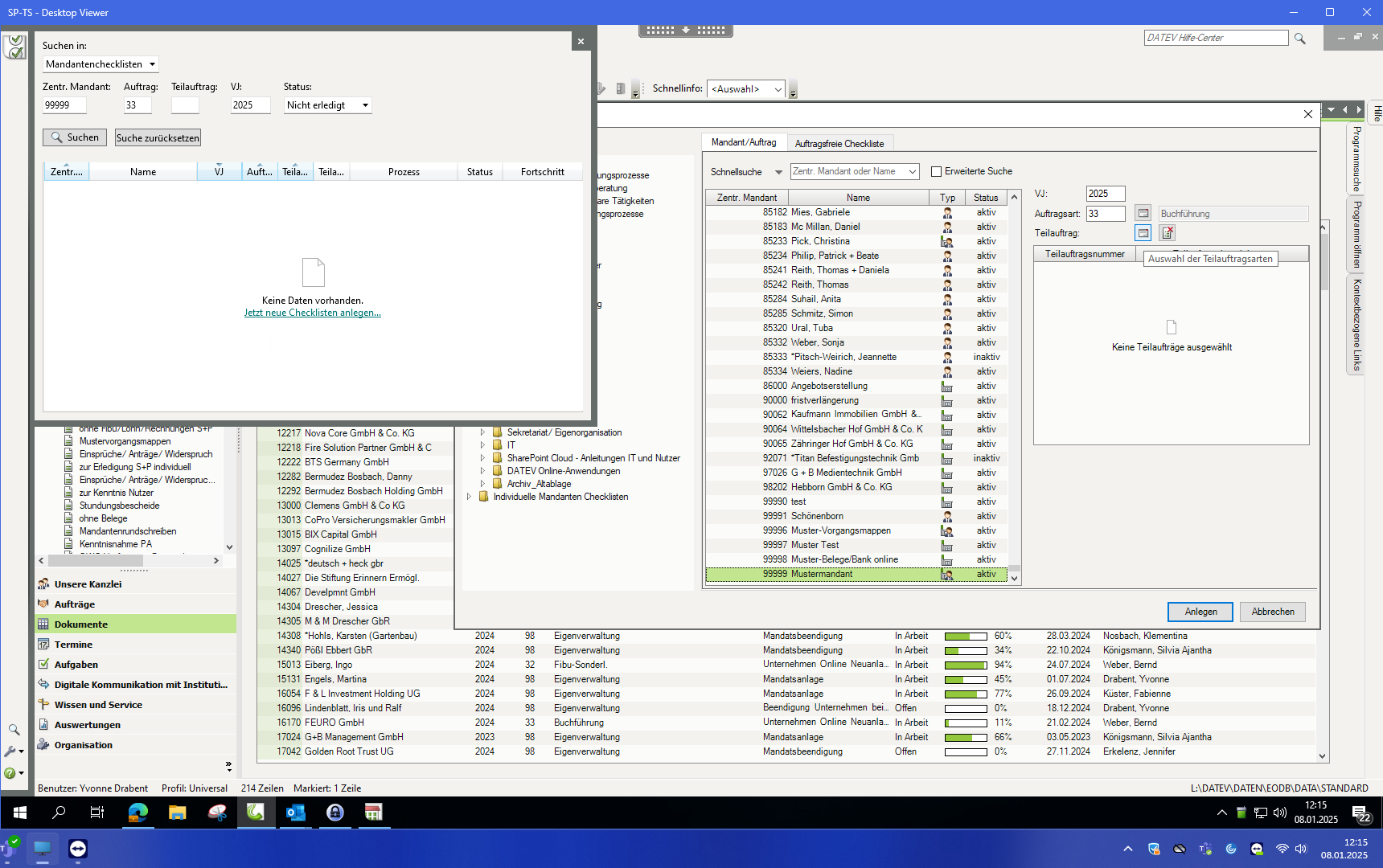Click the DATEV Hilfe-Center search magnifier
Screen dimensions: 1383x868
(1299, 39)
